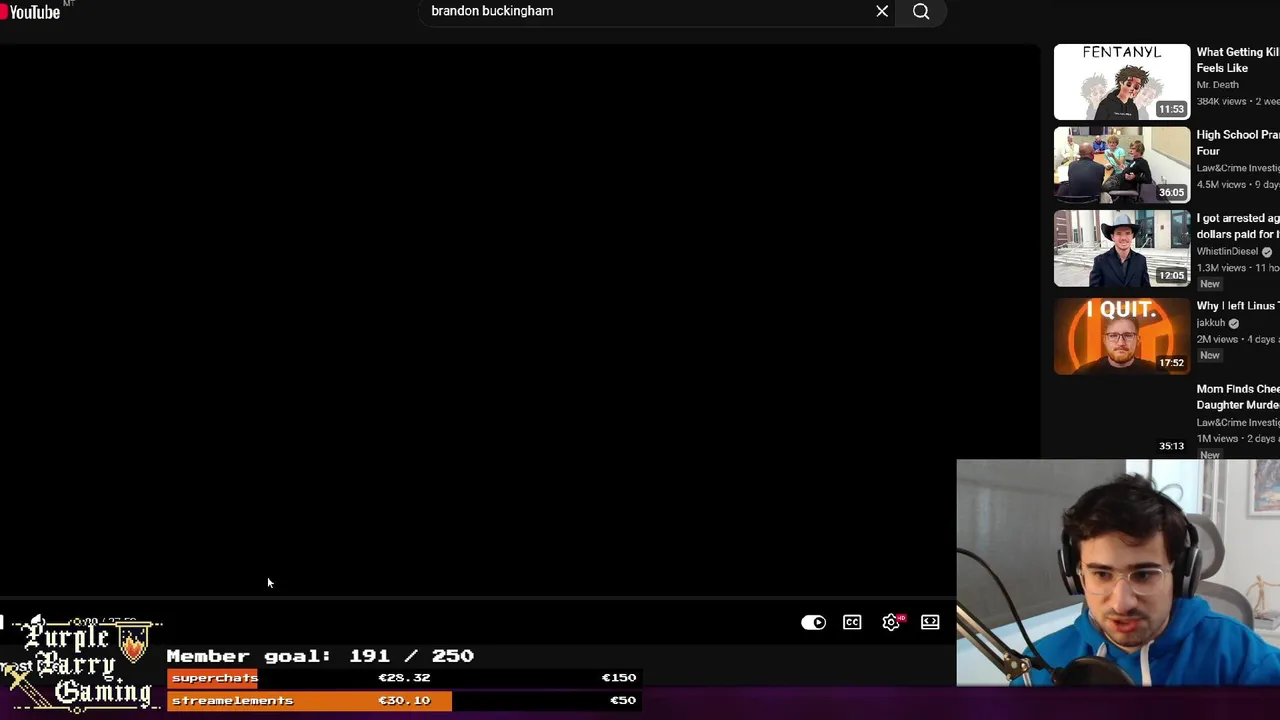Open 'Why I left Linus' video title
The image size is (1280, 720).
[1238, 306]
